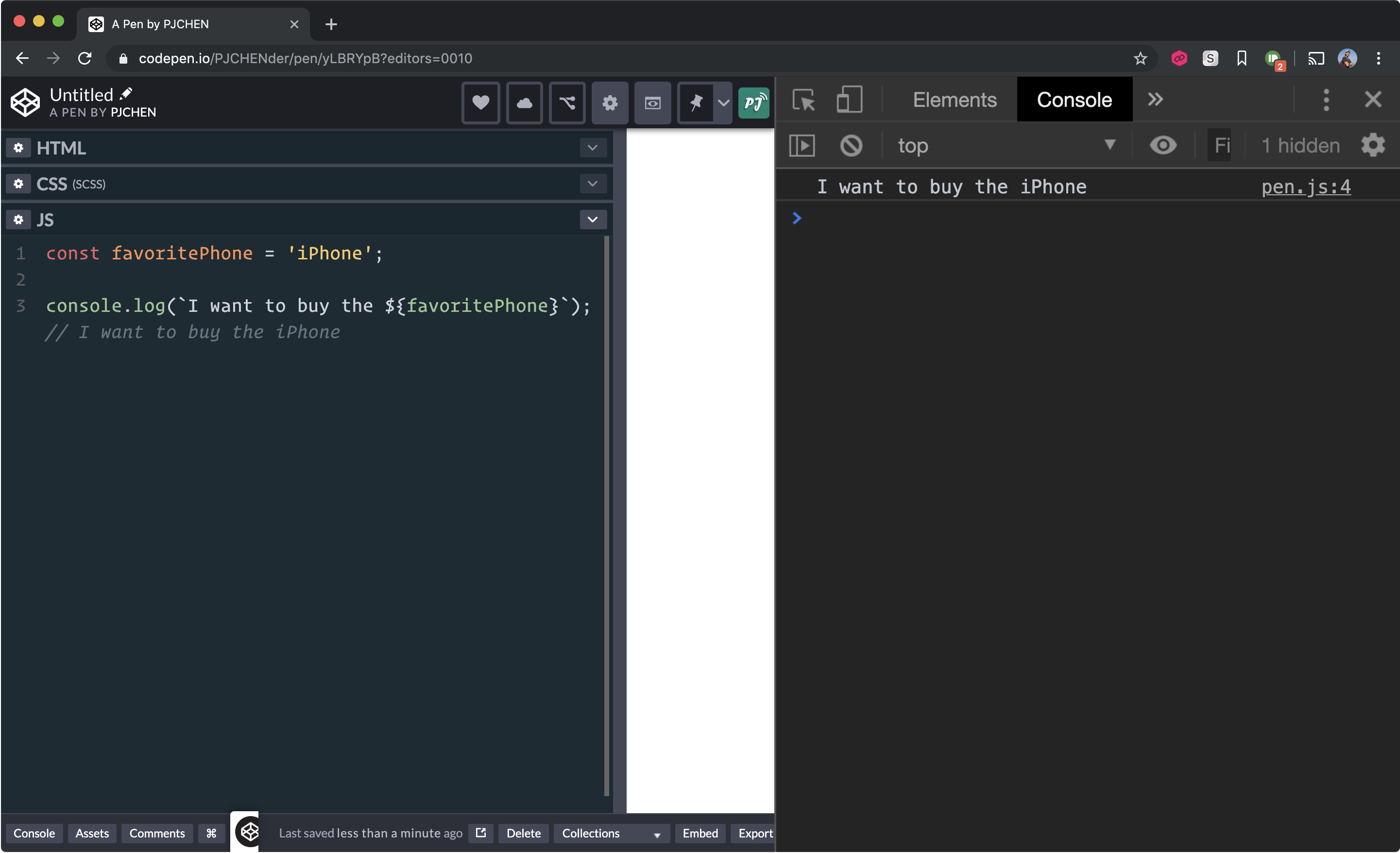This screenshot has height=853, width=1400.
Task: Open the Assets panel
Action: [x=92, y=833]
